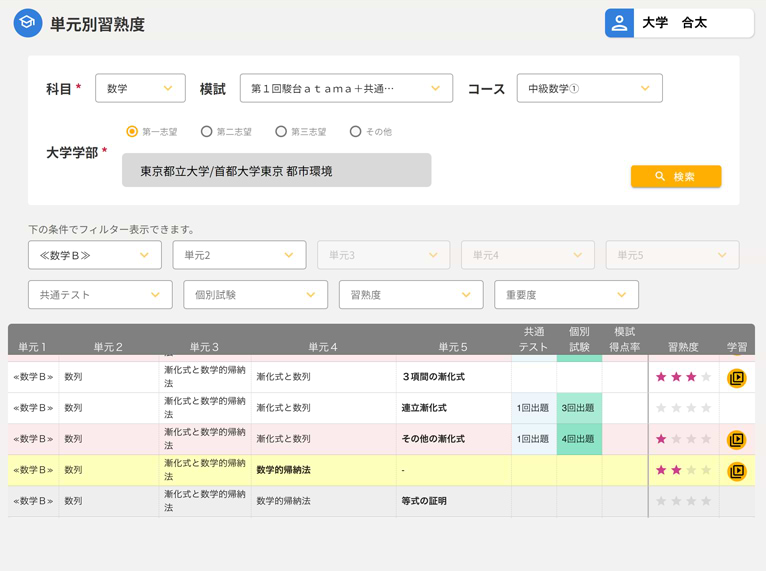The width and height of the screenshot is (766, 571).
Task: Open learning video for その他の漸化式 row
Action: click(736, 439)
